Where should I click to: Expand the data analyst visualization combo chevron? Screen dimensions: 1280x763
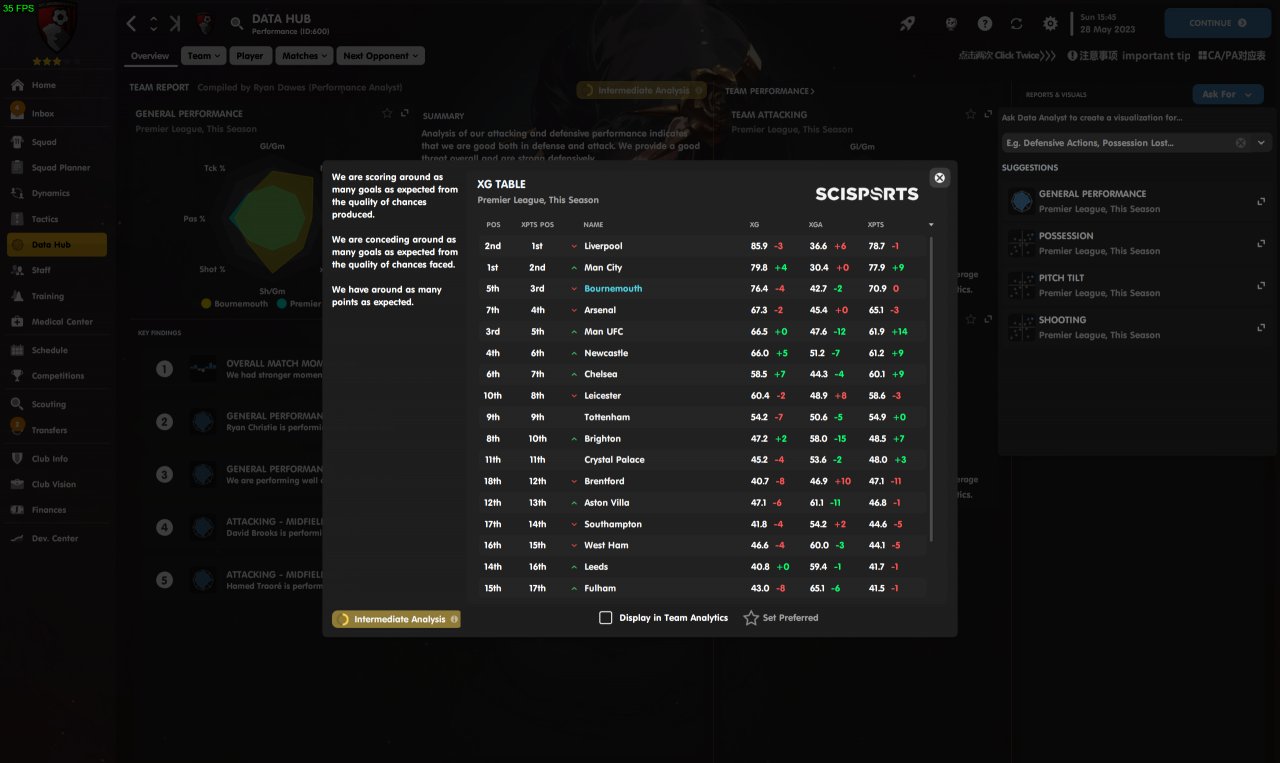point(1261,143)
